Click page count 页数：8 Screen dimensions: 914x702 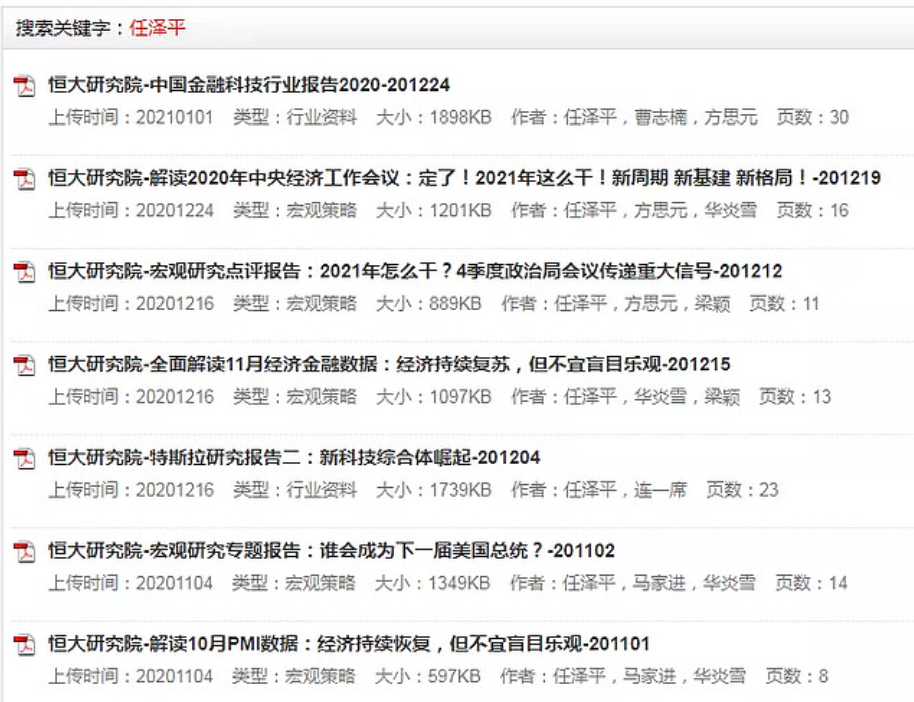click(x=797, y=676)
